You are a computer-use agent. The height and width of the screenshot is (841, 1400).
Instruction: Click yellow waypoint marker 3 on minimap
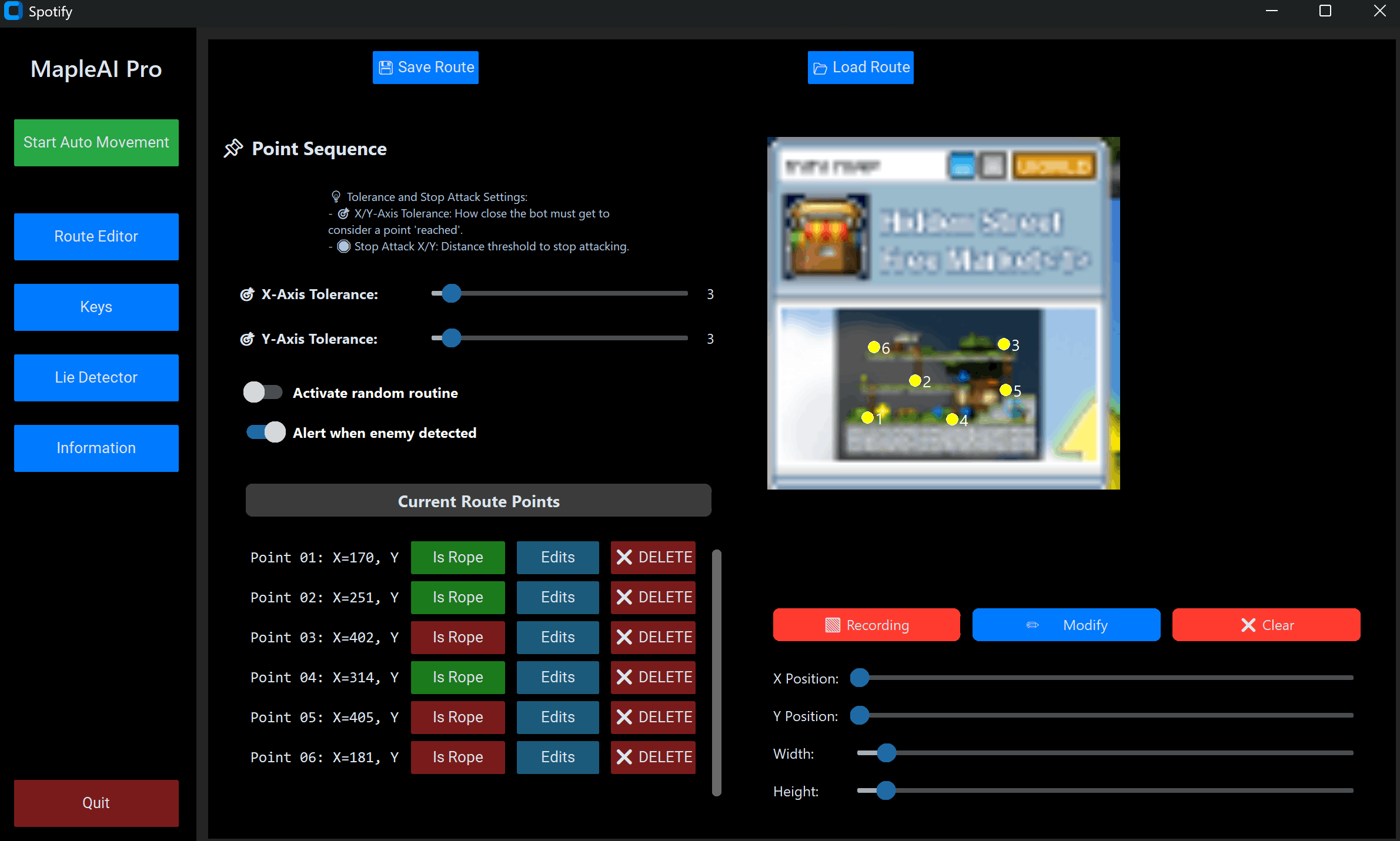[1004, 344]
